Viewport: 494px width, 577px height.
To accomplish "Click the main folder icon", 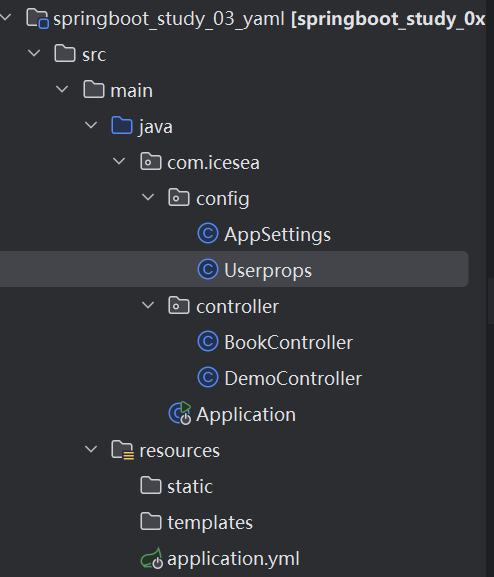I will click(93, 90).
